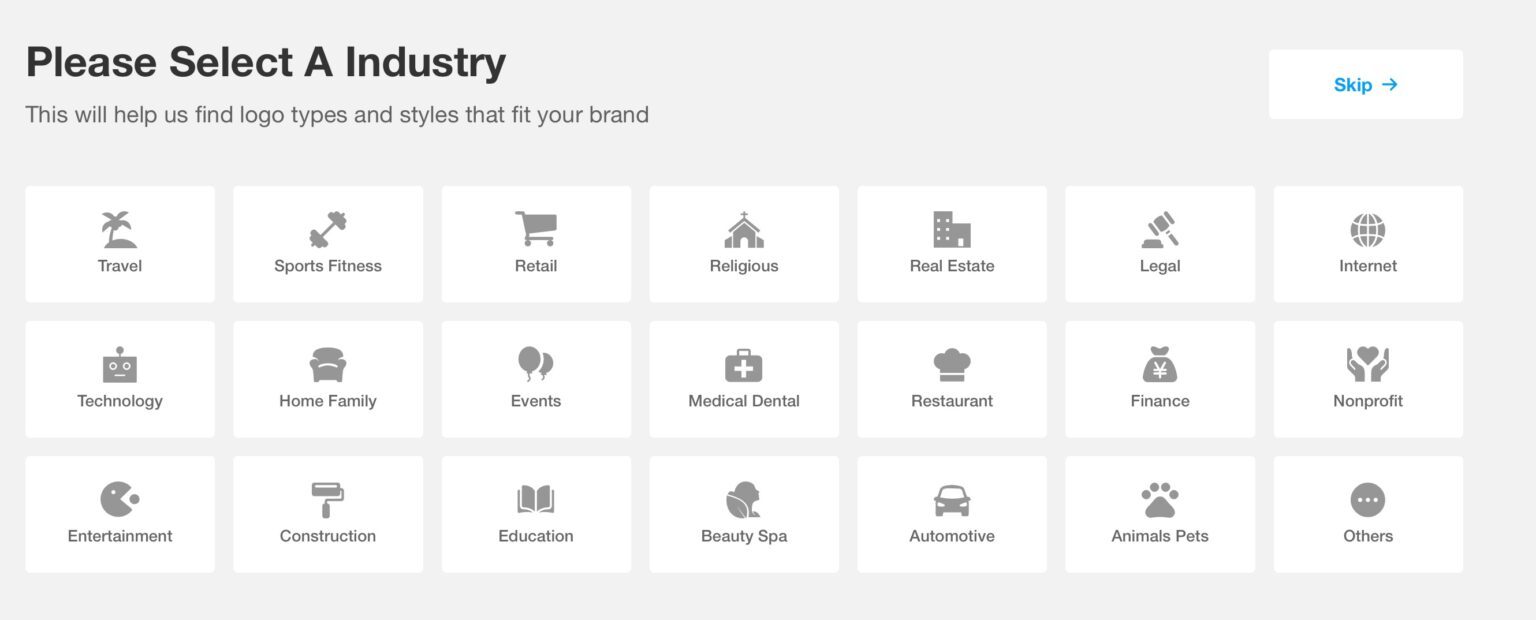
Task: Select the Religious church icon
Action: (744, 230)
